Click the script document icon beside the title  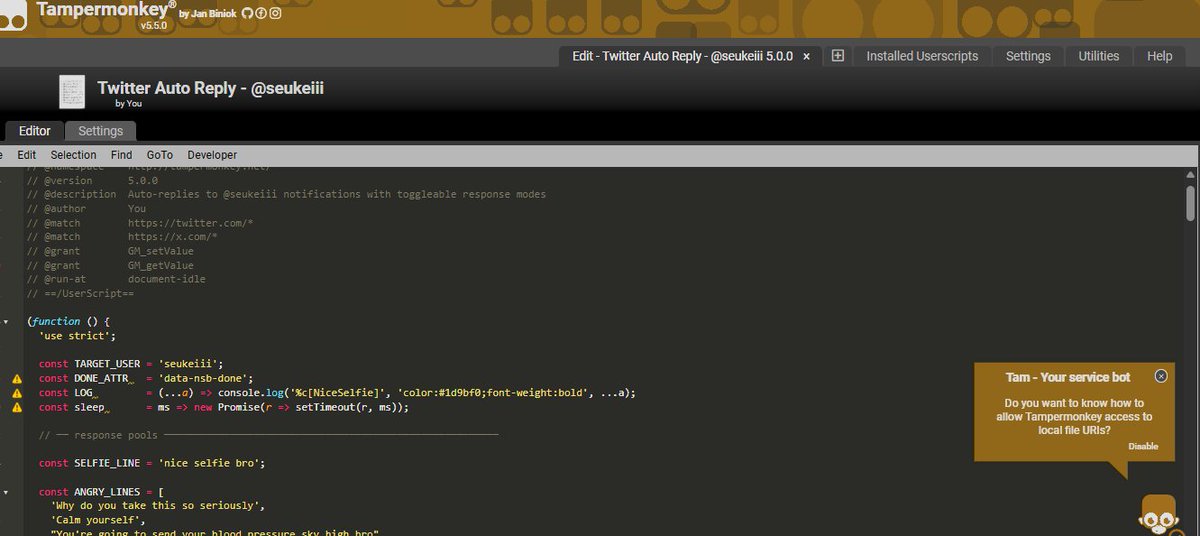click(x=72, y=92)
